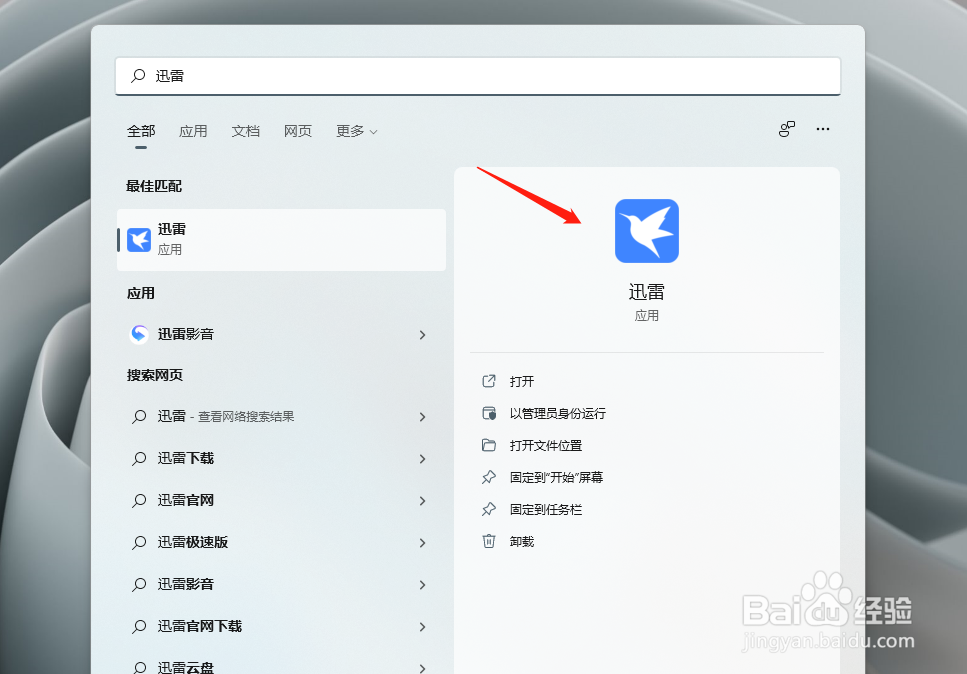Click the small 迅雷 bird icon in best match

click(139, 240)
